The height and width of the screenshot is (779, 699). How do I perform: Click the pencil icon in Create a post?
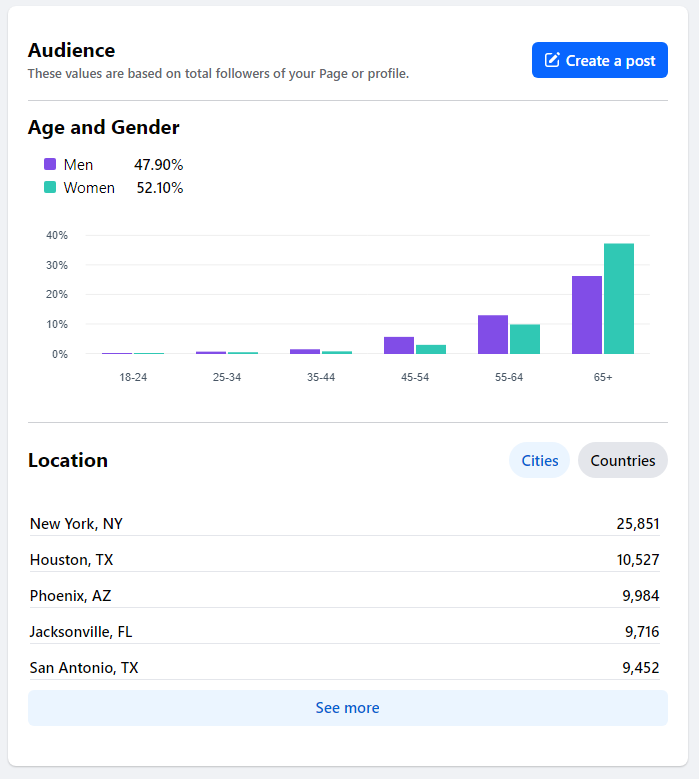(552, 61)
